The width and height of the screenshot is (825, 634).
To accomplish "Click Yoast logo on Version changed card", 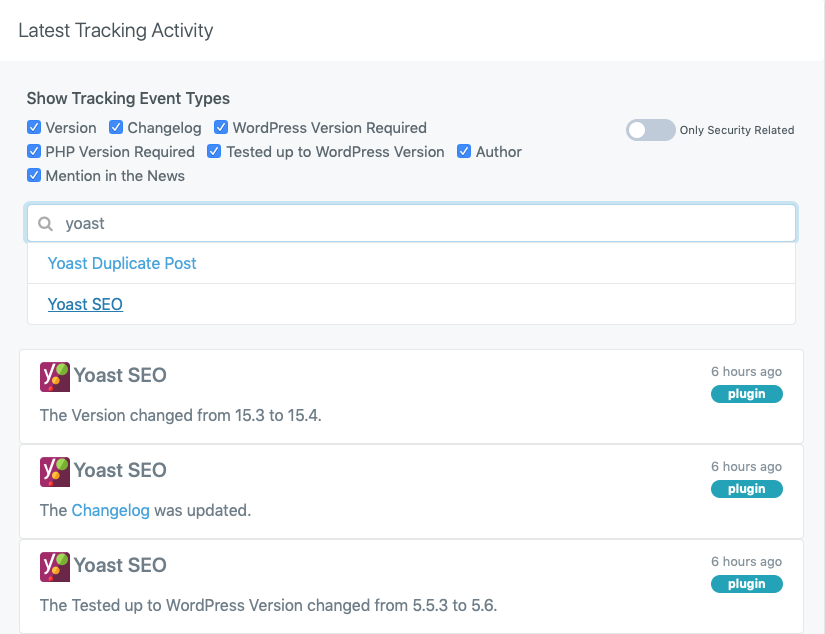I will point(55,377).
